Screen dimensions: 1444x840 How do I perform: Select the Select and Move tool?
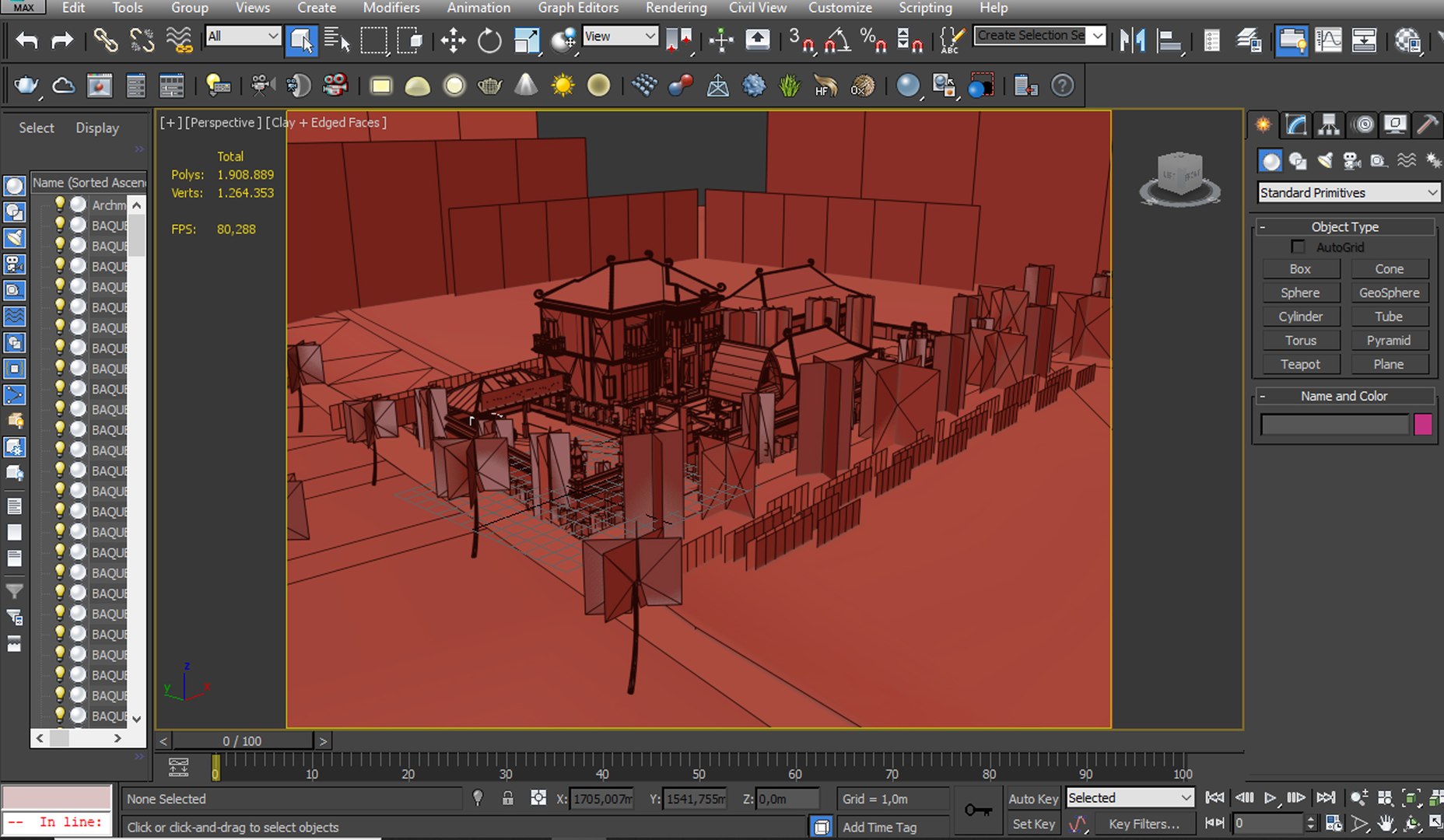tap(453, 40)
